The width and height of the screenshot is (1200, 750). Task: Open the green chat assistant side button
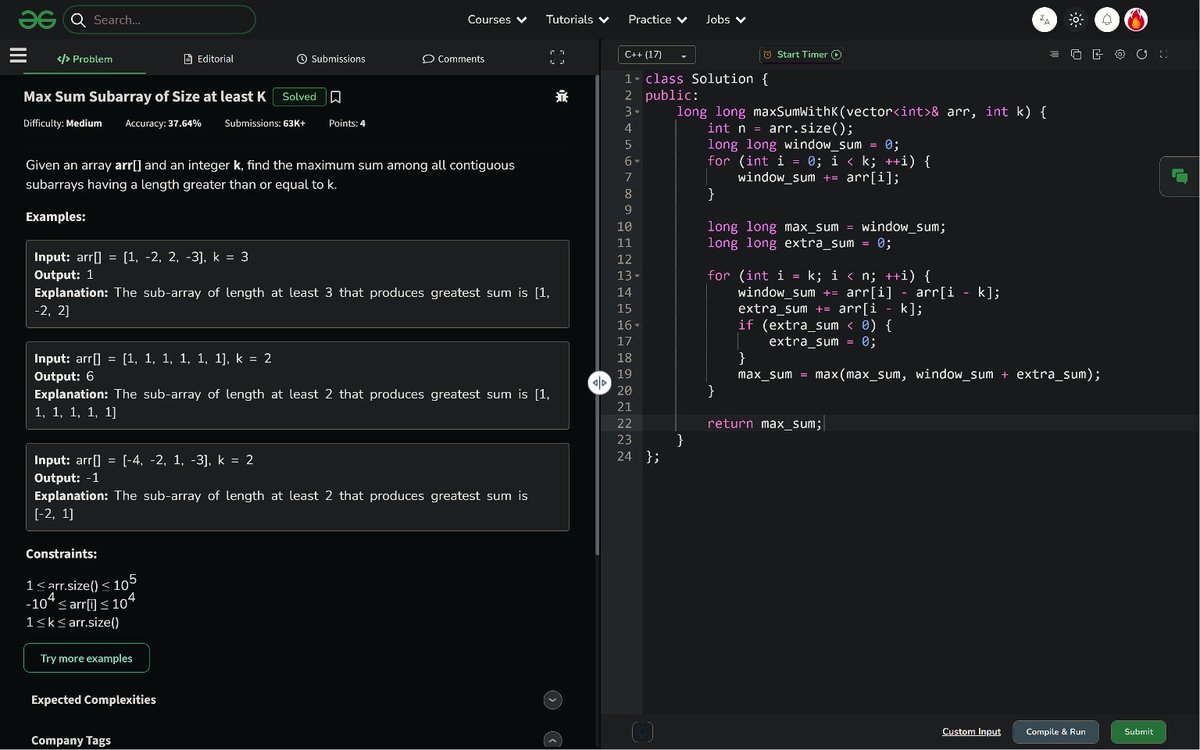click(1179, 176)
